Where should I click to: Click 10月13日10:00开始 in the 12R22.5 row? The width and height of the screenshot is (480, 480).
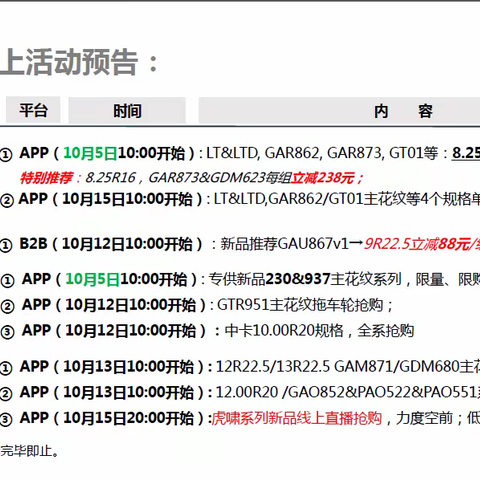[x=128, y=367]
